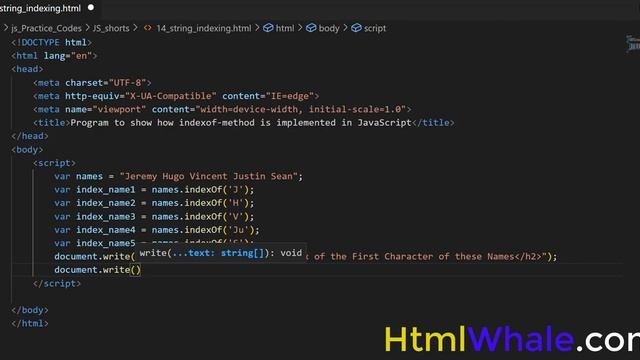The image size is (640, 360).
Task: Click the html symbol cube icon
Action: point(268,28)
